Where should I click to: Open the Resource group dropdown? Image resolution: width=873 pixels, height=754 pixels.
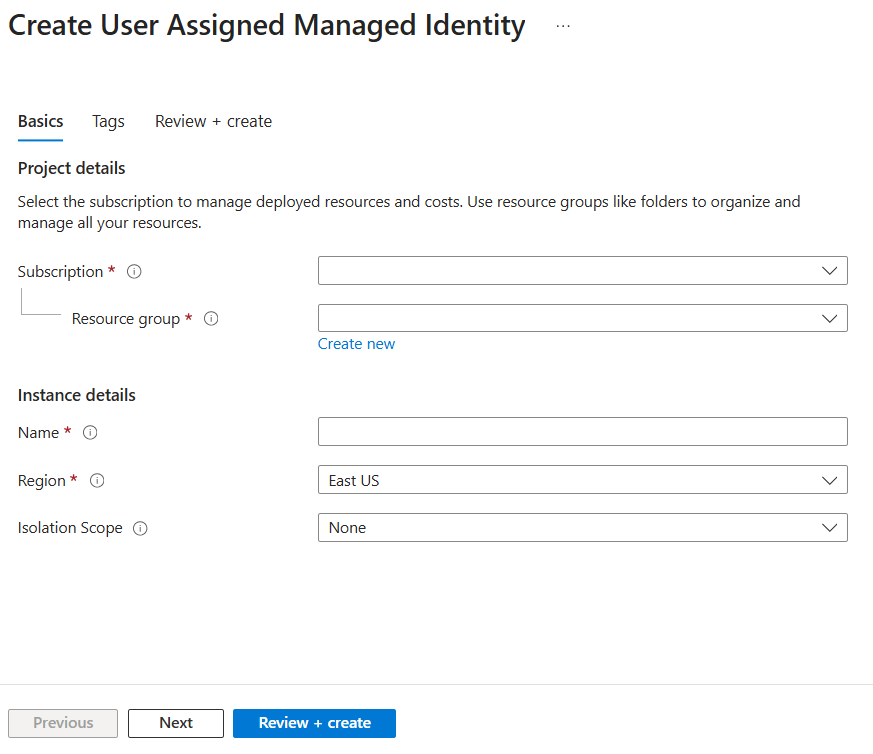click(583, 318)
